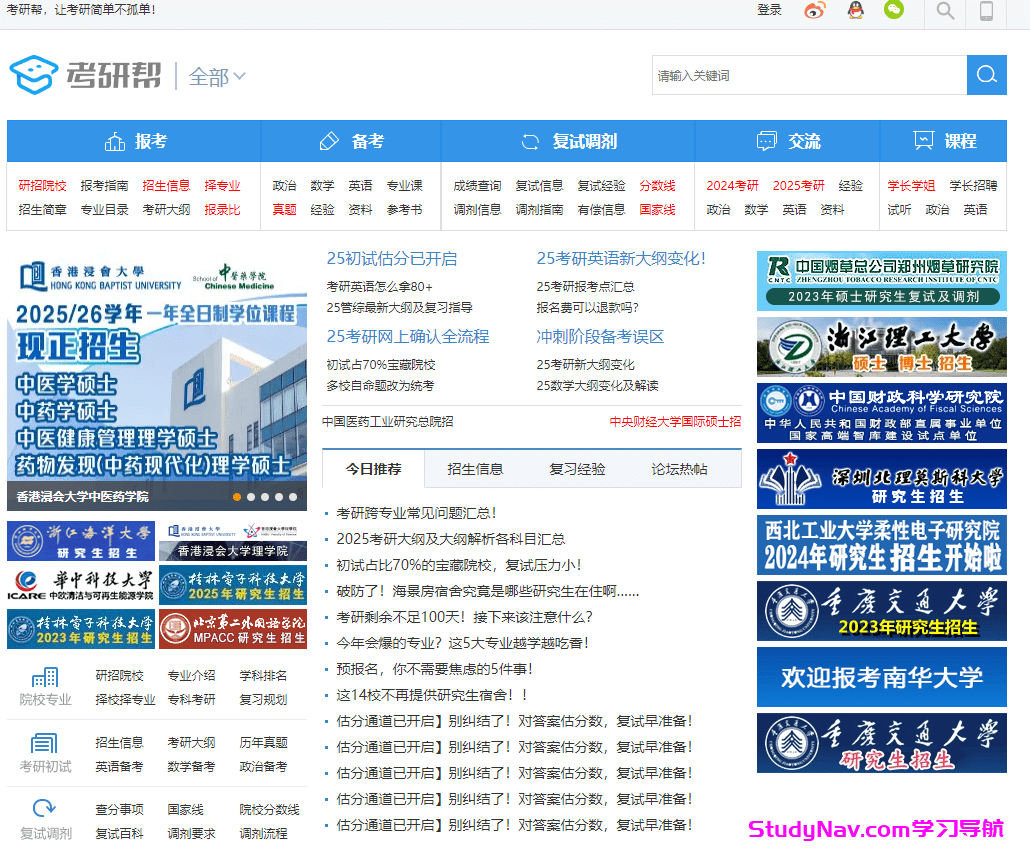This screenshot has width=1030, height=867.
Task: Click inside the keyword search input field
Action: click(x=808, y=75)
